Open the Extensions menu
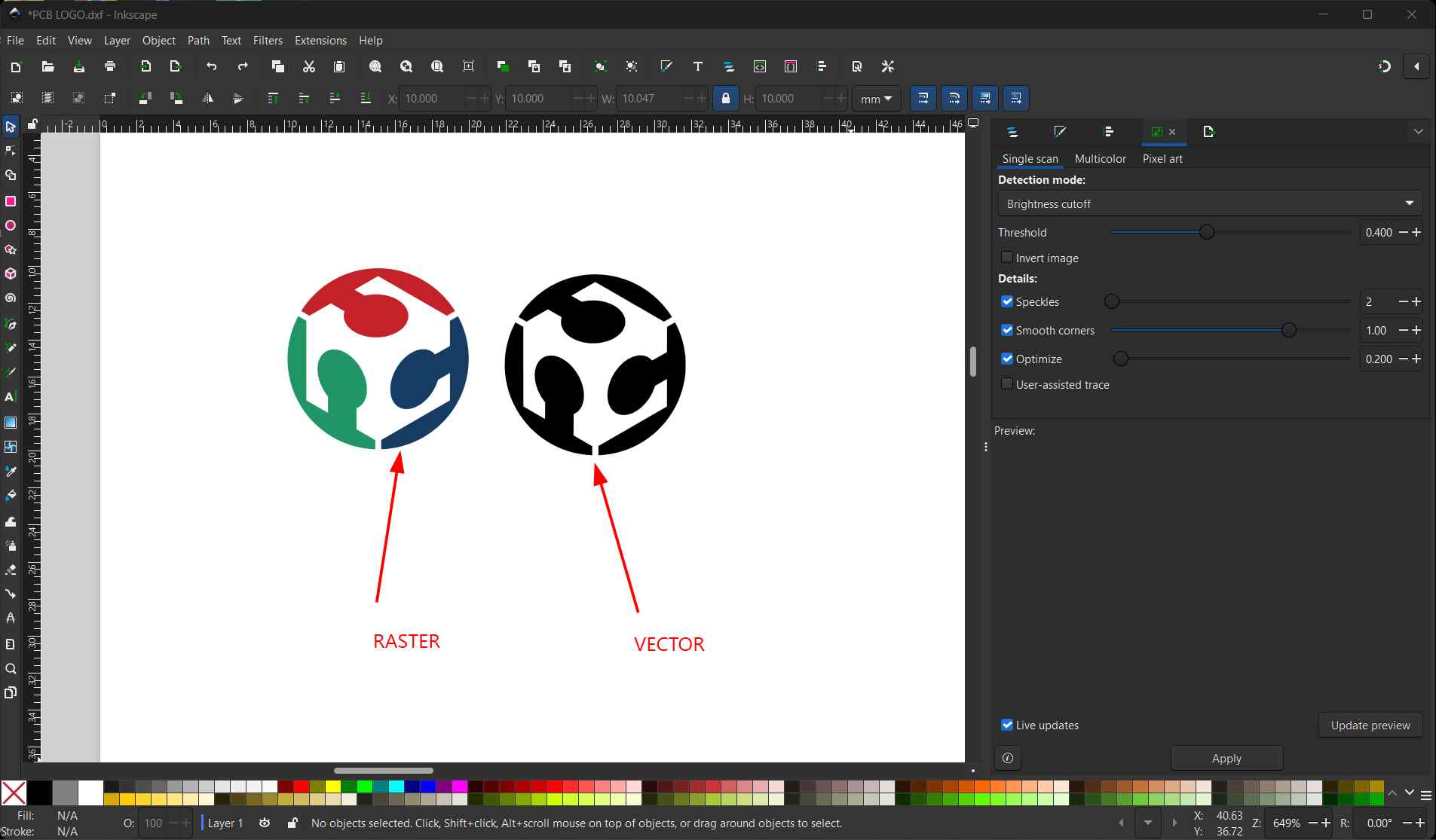1436x840 pixels. point(320,41)
